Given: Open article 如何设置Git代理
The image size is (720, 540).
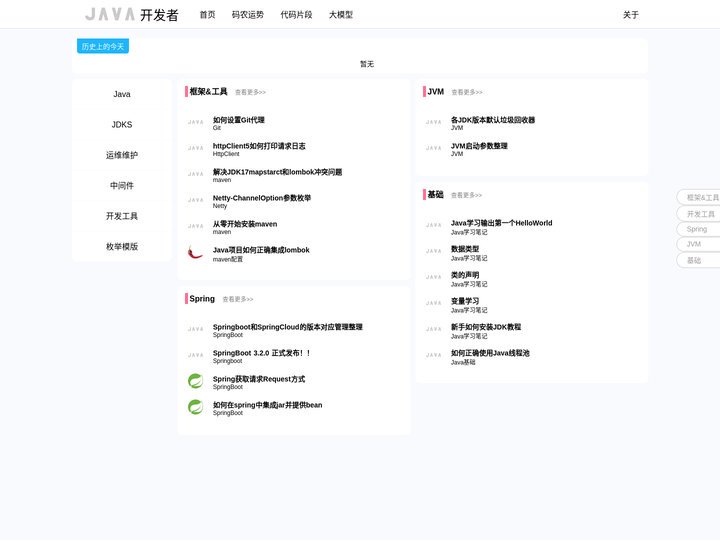Looking at the screenshot, I should tap(238, 120).
